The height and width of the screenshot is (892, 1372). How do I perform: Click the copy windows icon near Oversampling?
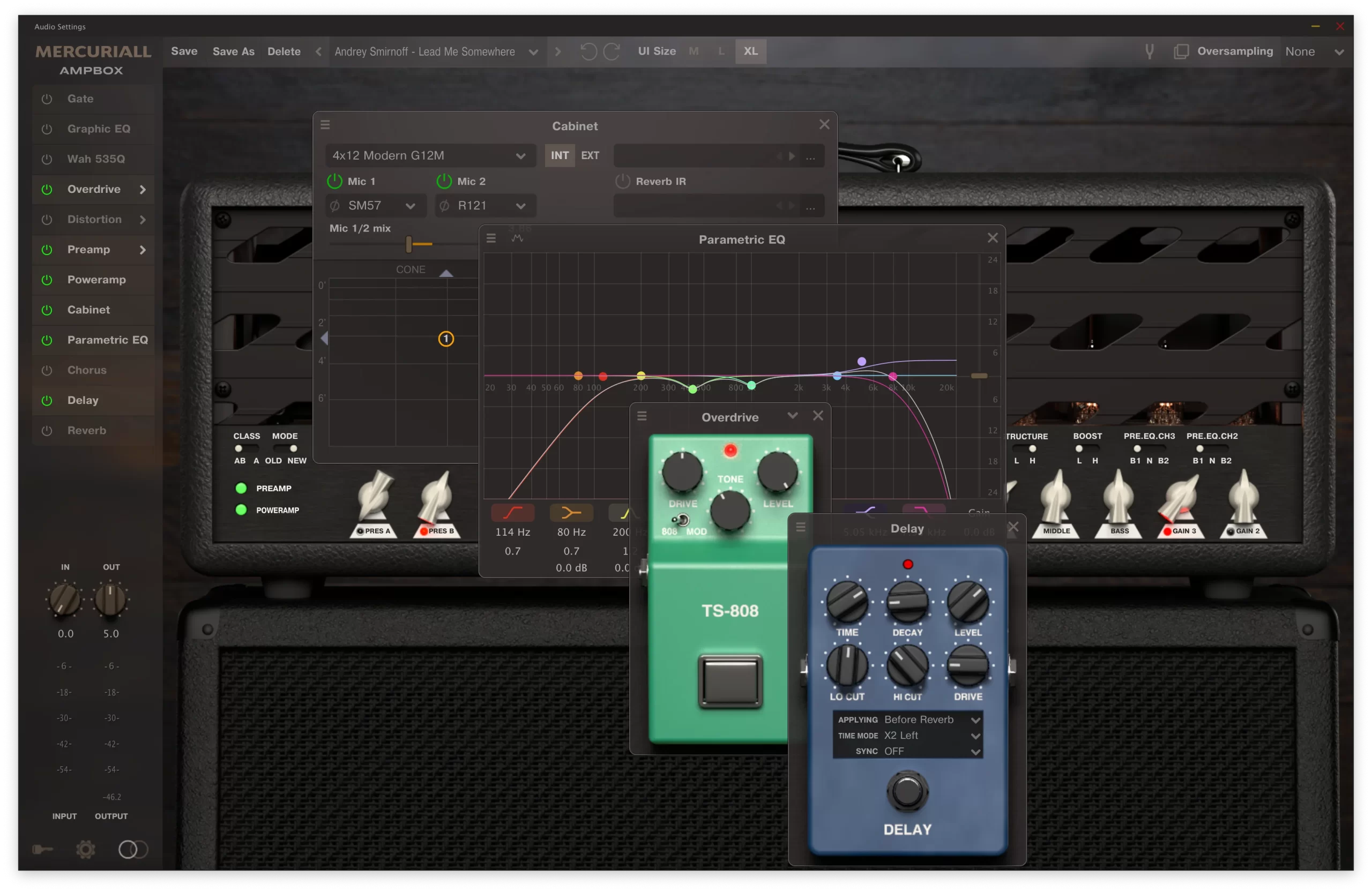click(1181, 51)
